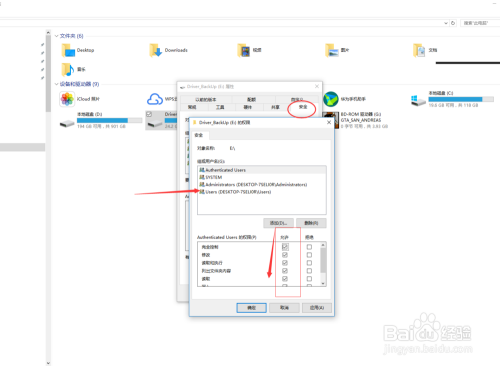
Task: Select the Authenticated Users row text
Action: (225, 170)
